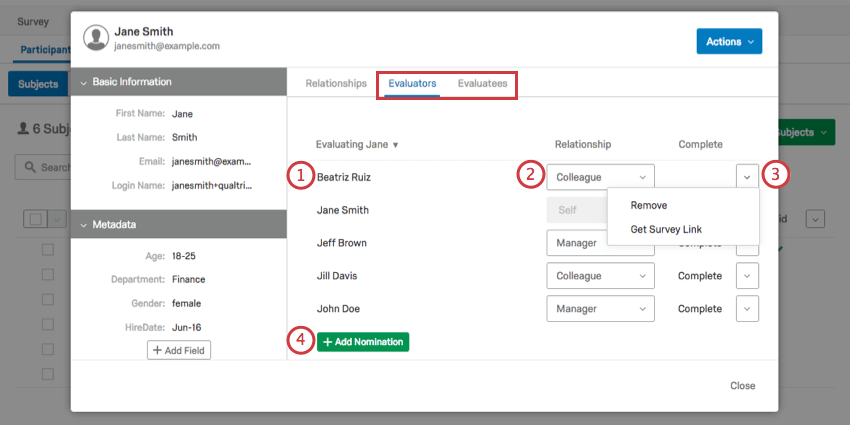Collapse the Metadata section

(x=83, y=224)
